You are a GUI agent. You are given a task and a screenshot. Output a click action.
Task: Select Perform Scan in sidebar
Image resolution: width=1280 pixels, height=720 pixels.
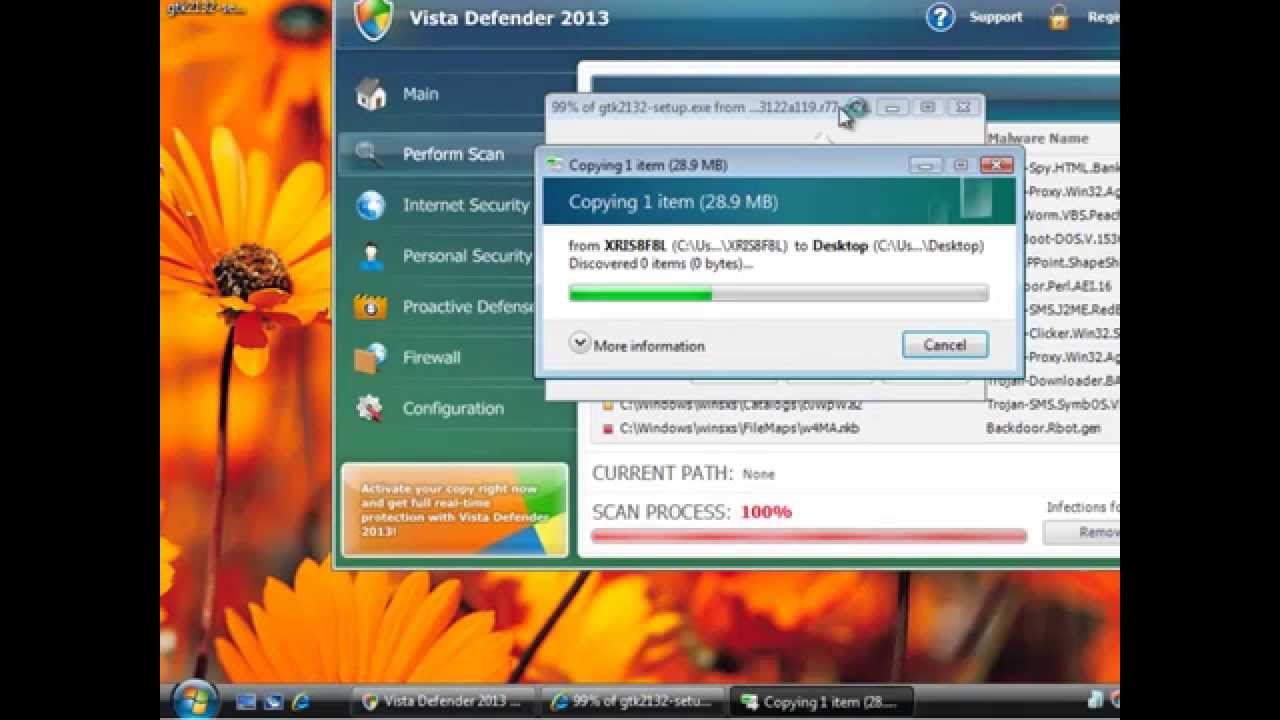(453, 154)
